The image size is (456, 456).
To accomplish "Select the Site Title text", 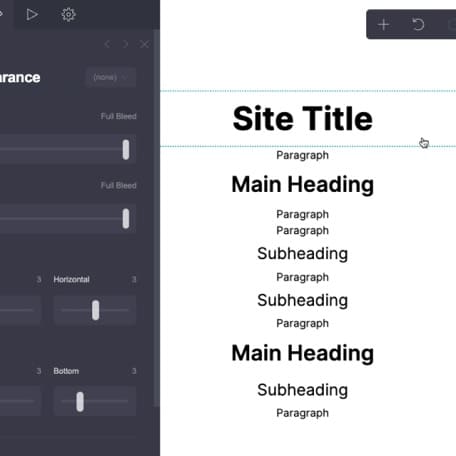I will tap(302, 119).
